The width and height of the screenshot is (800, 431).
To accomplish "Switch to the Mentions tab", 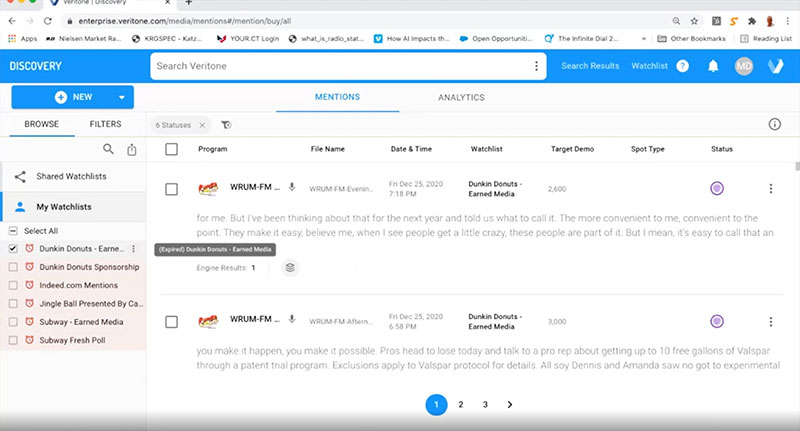I will click(x=337, y=97).
